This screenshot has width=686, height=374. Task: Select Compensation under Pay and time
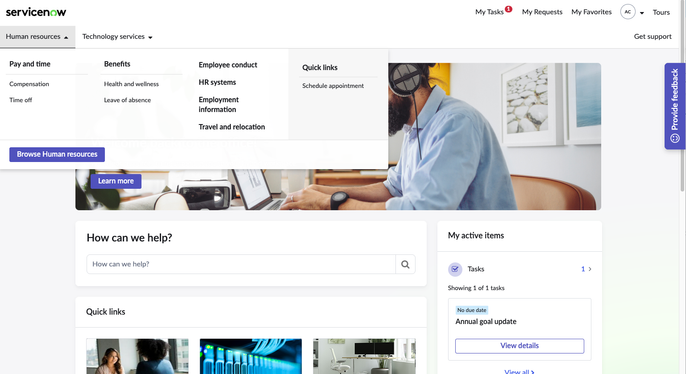pos(29,84)
